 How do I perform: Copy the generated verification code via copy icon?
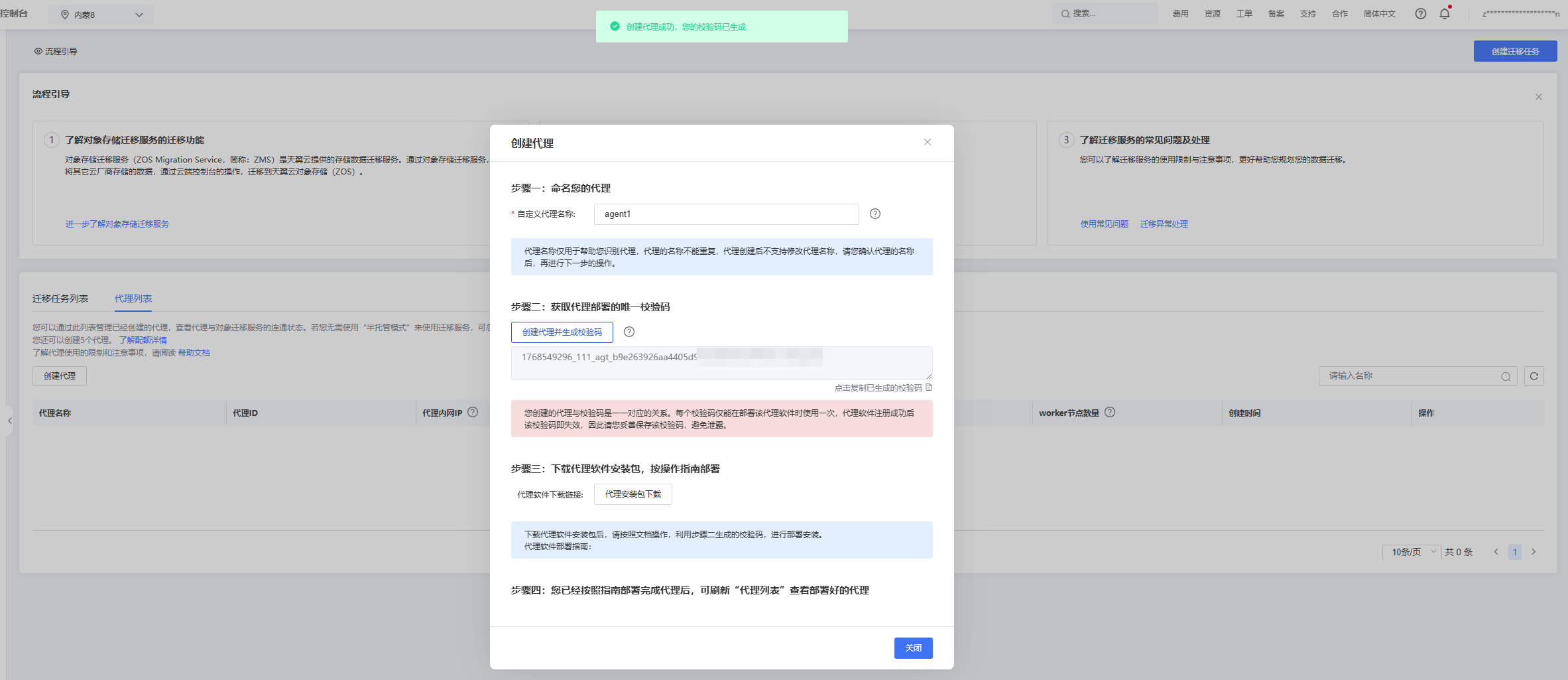(x=929, y=387)
